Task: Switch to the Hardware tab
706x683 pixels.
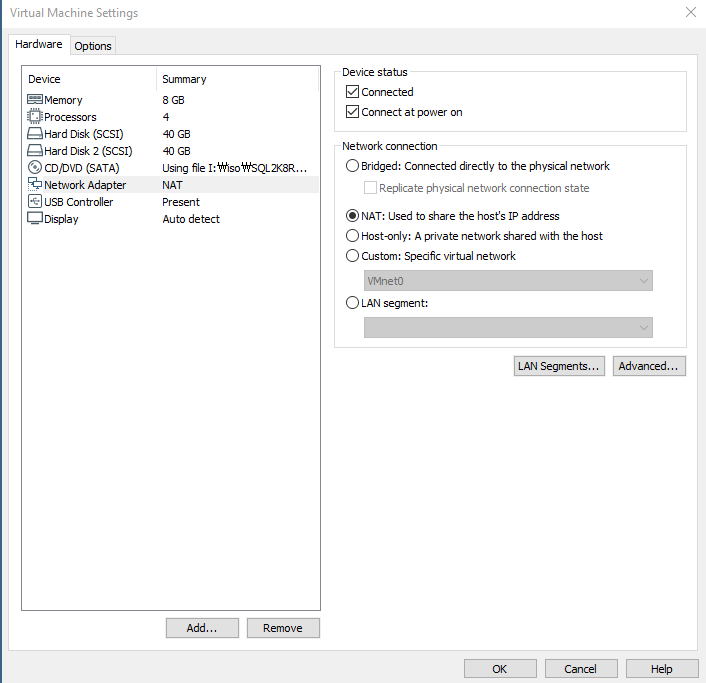Action: (x=39, y=45)
